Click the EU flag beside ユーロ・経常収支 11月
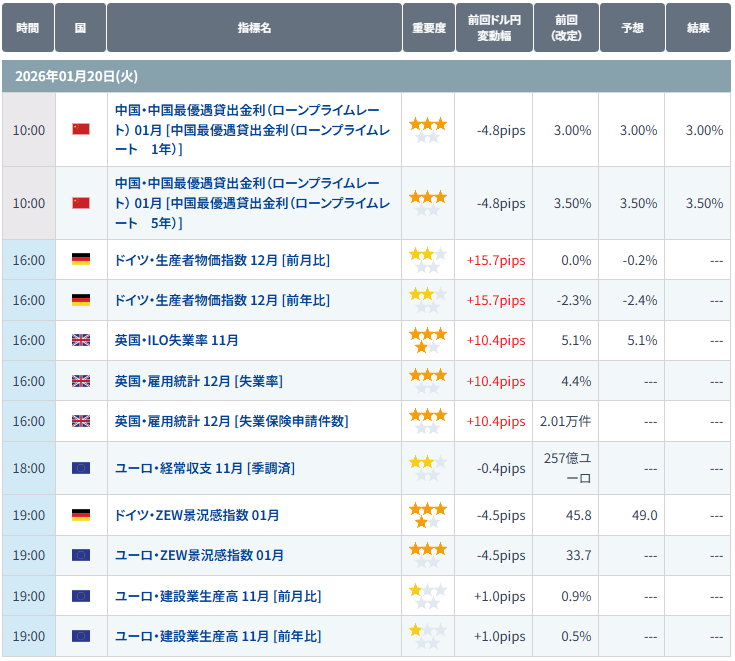 [81, 468]
